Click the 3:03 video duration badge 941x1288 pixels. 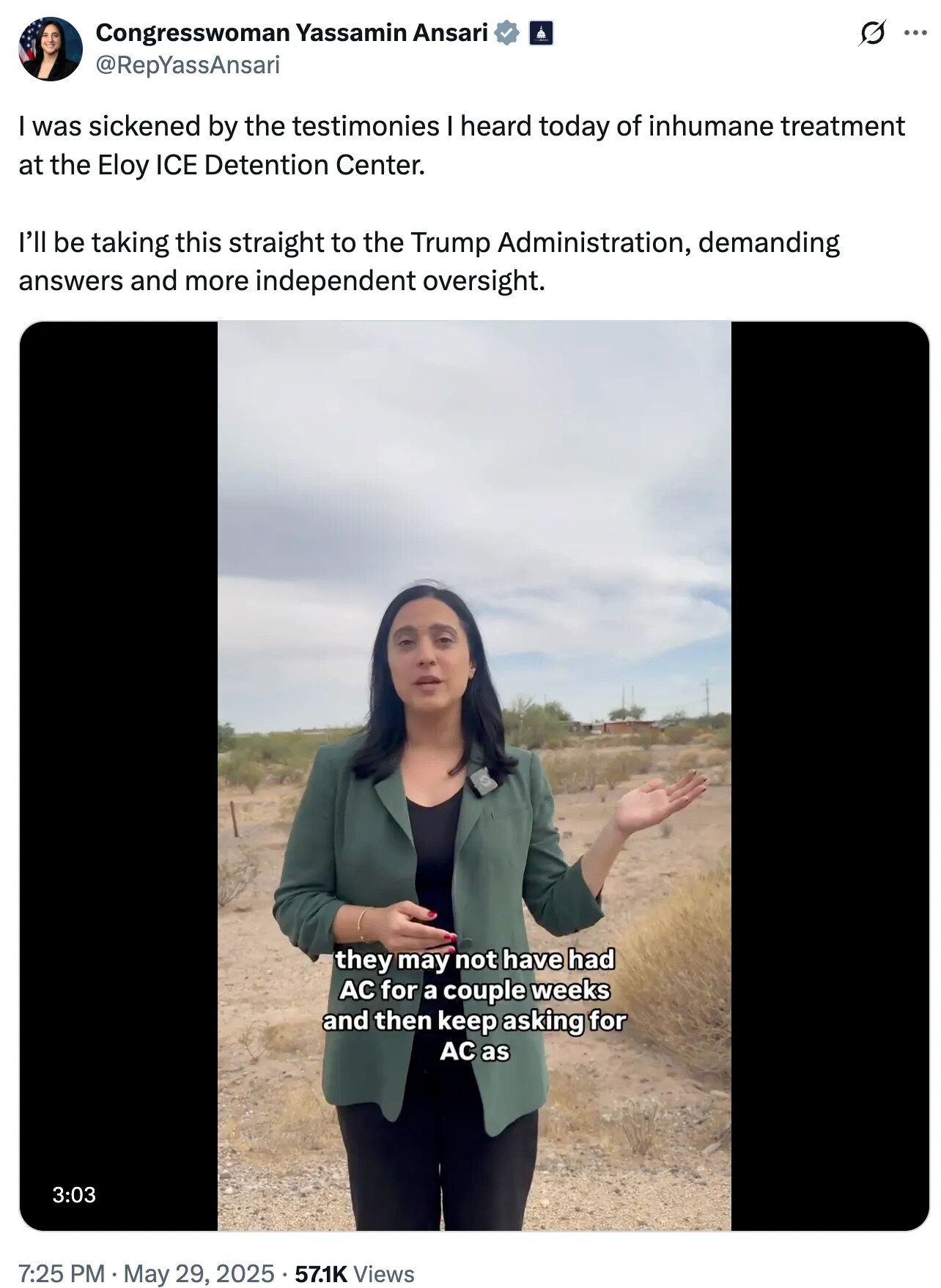[x=74, y=1194]
